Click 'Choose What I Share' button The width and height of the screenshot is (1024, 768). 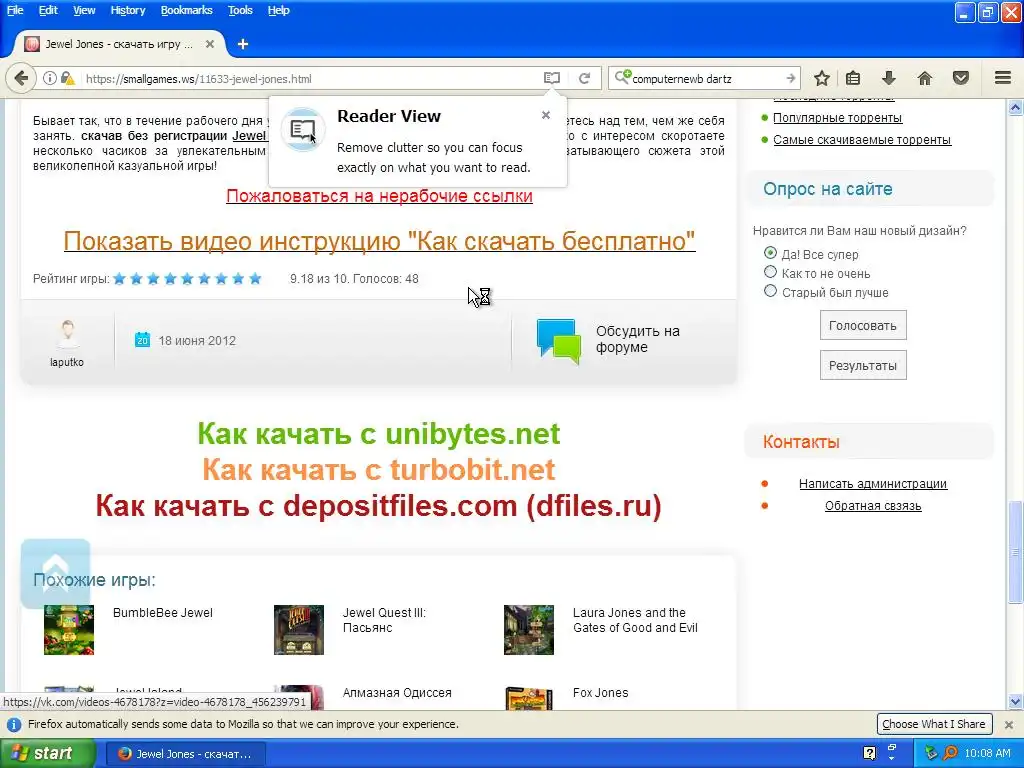934,724
